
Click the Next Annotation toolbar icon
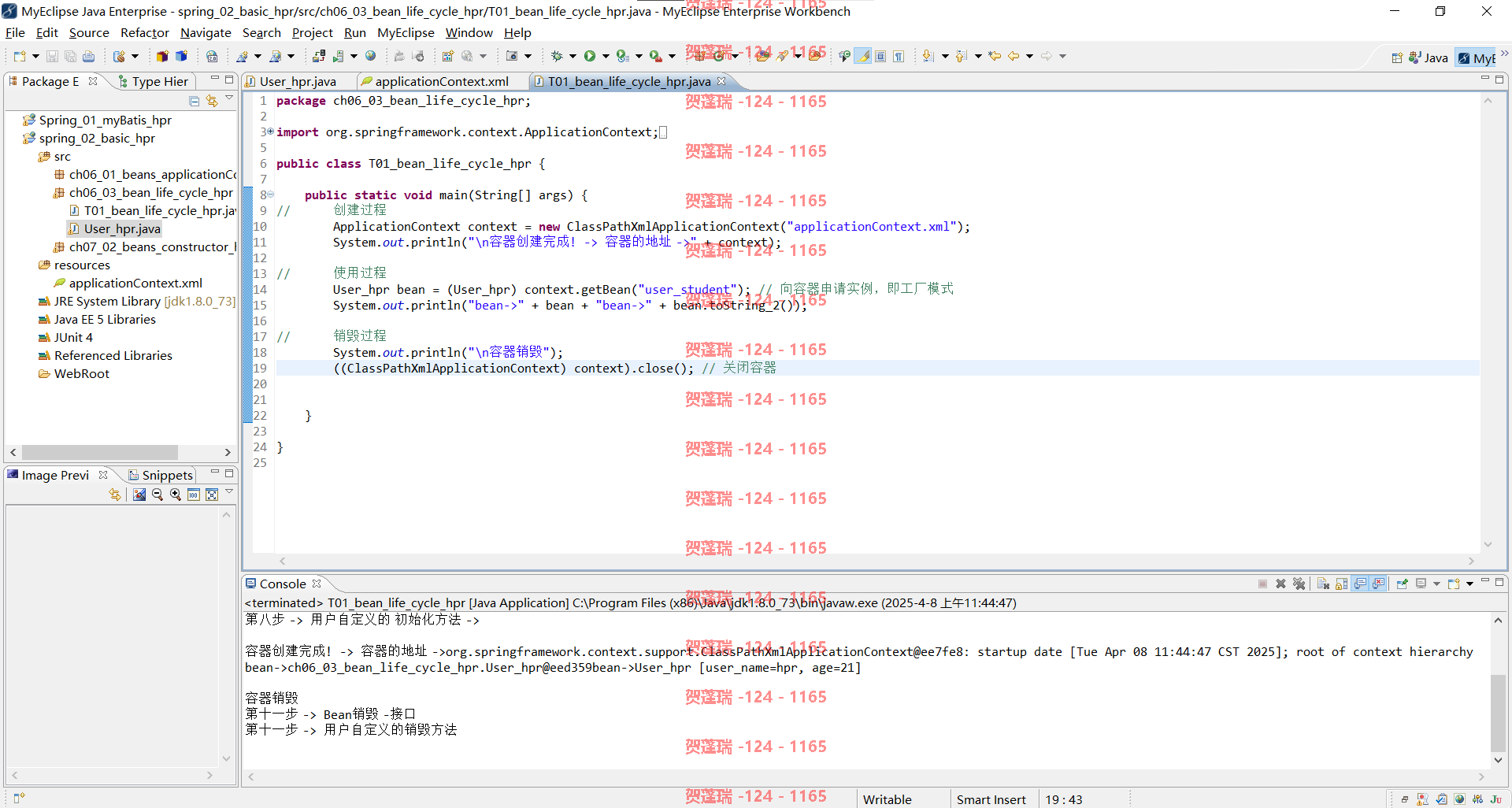[928, 56]
